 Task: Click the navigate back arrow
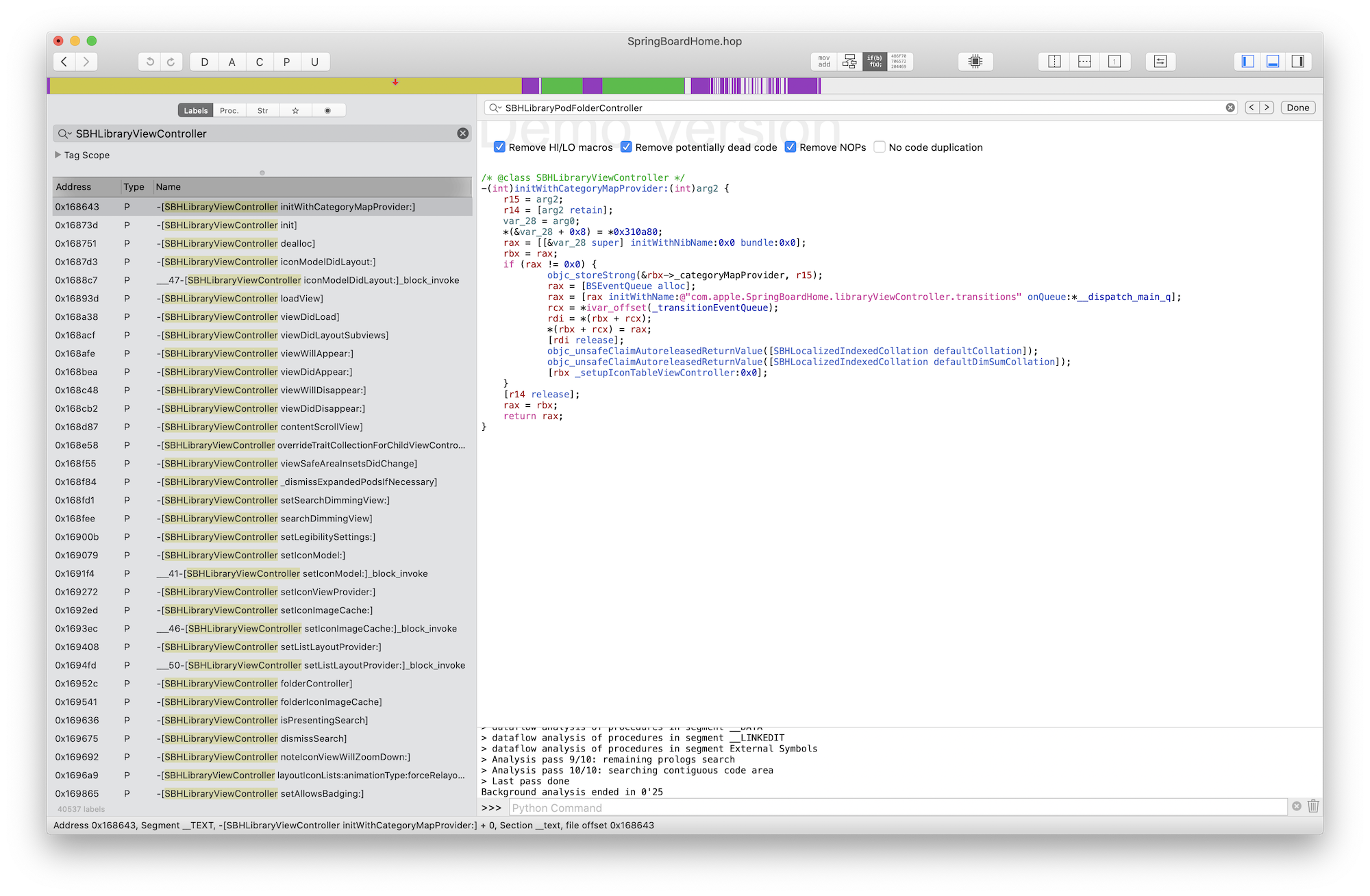tap(64, 62)
